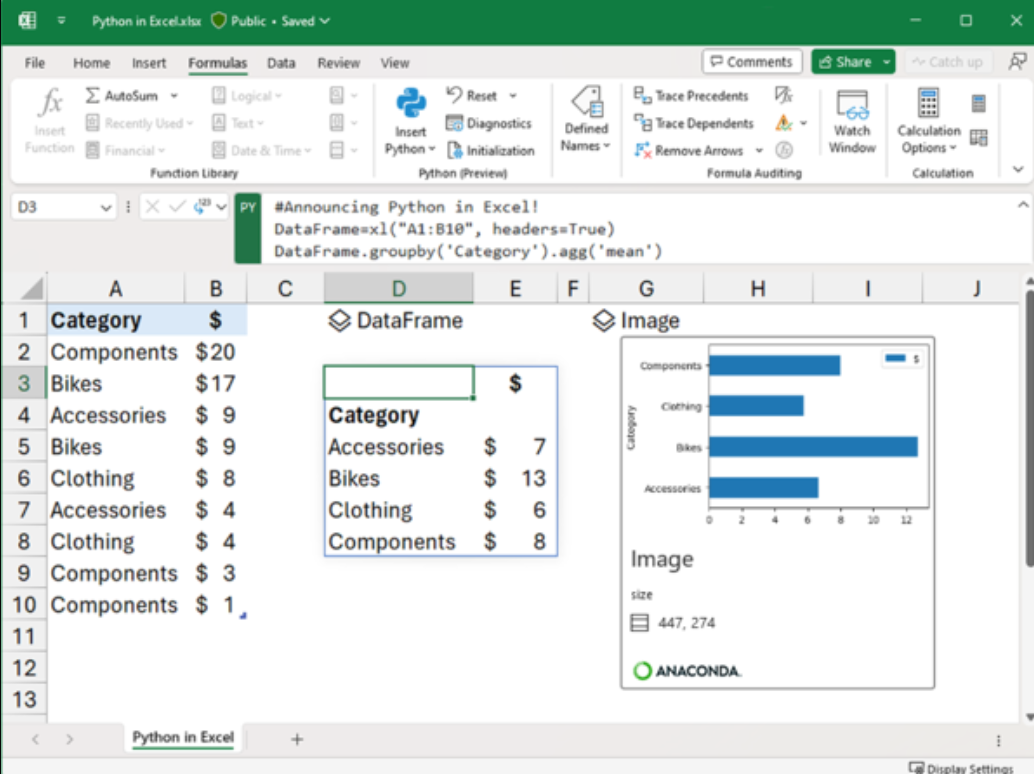Click the Share button

click(846, 62)
